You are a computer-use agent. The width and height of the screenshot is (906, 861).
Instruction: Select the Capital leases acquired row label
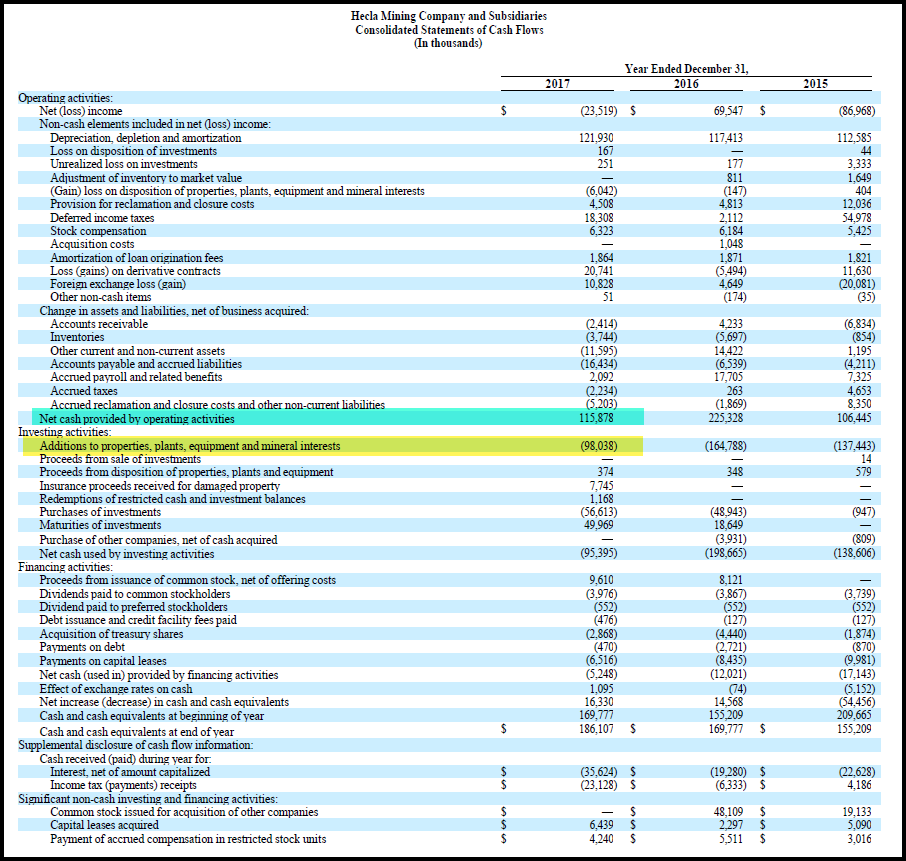tap(104, 825)
